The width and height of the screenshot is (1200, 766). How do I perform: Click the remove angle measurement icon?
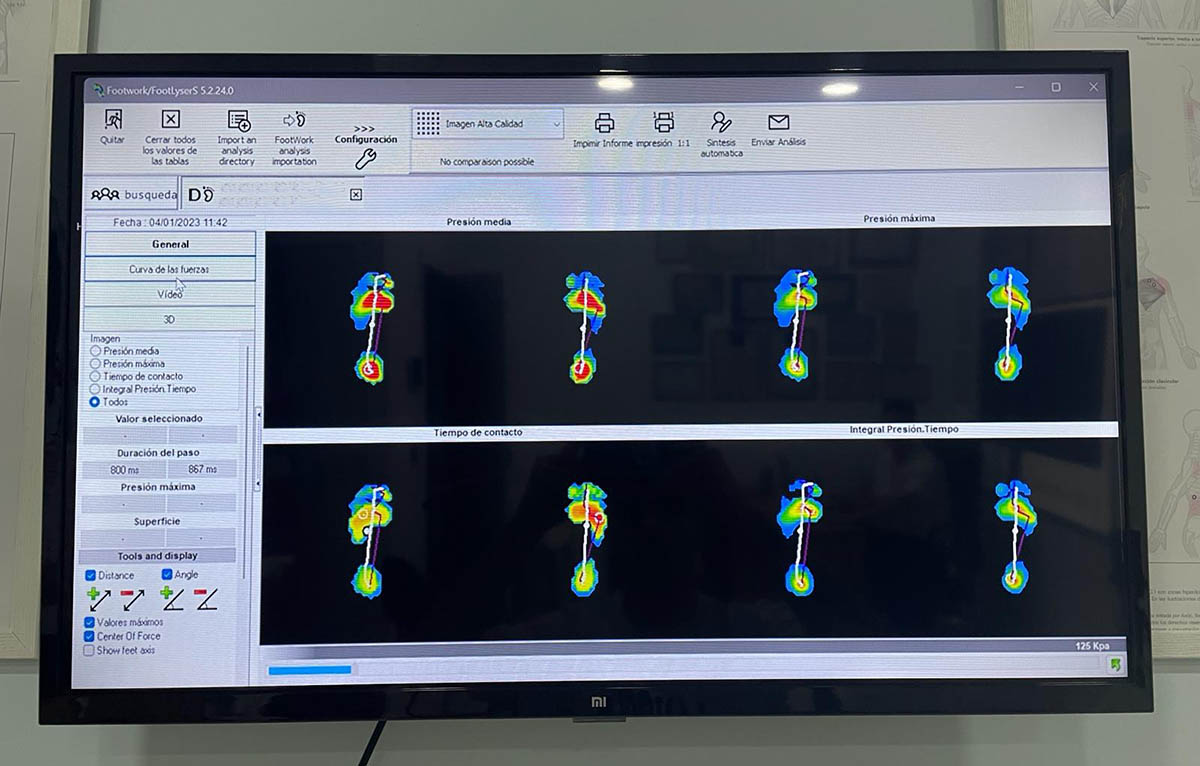coord(206,600)
